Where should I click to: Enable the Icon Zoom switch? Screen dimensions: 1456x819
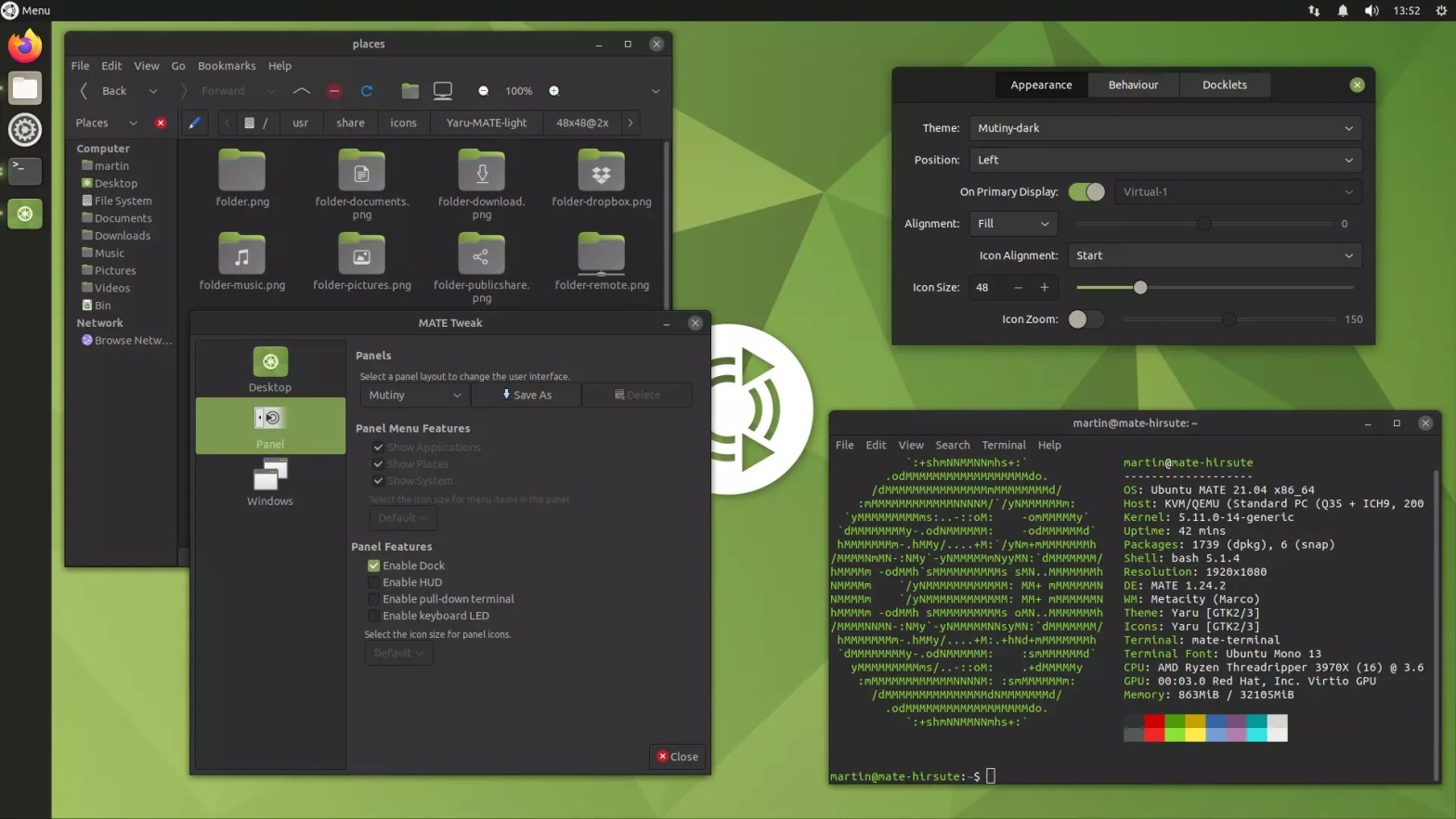[1085, 319]
